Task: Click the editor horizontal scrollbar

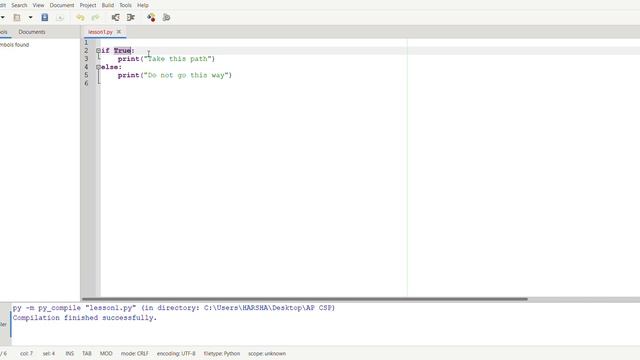Action: (x=304, y=299)
